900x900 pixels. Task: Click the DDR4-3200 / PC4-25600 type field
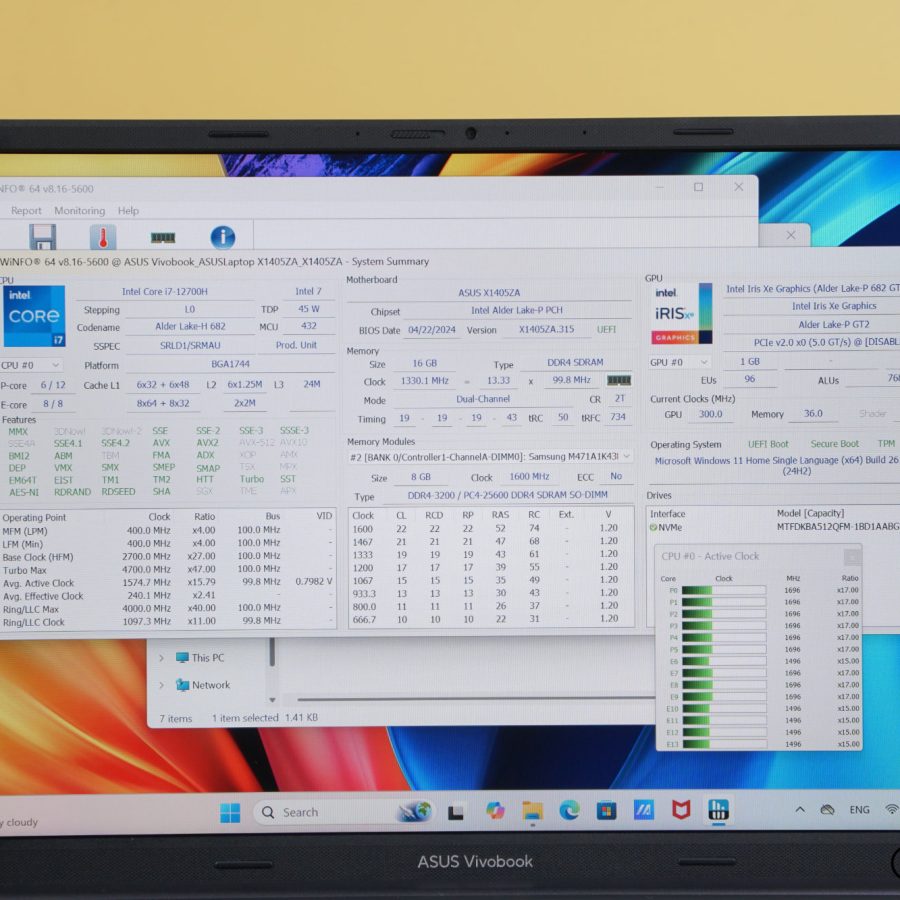coord(507,495)
